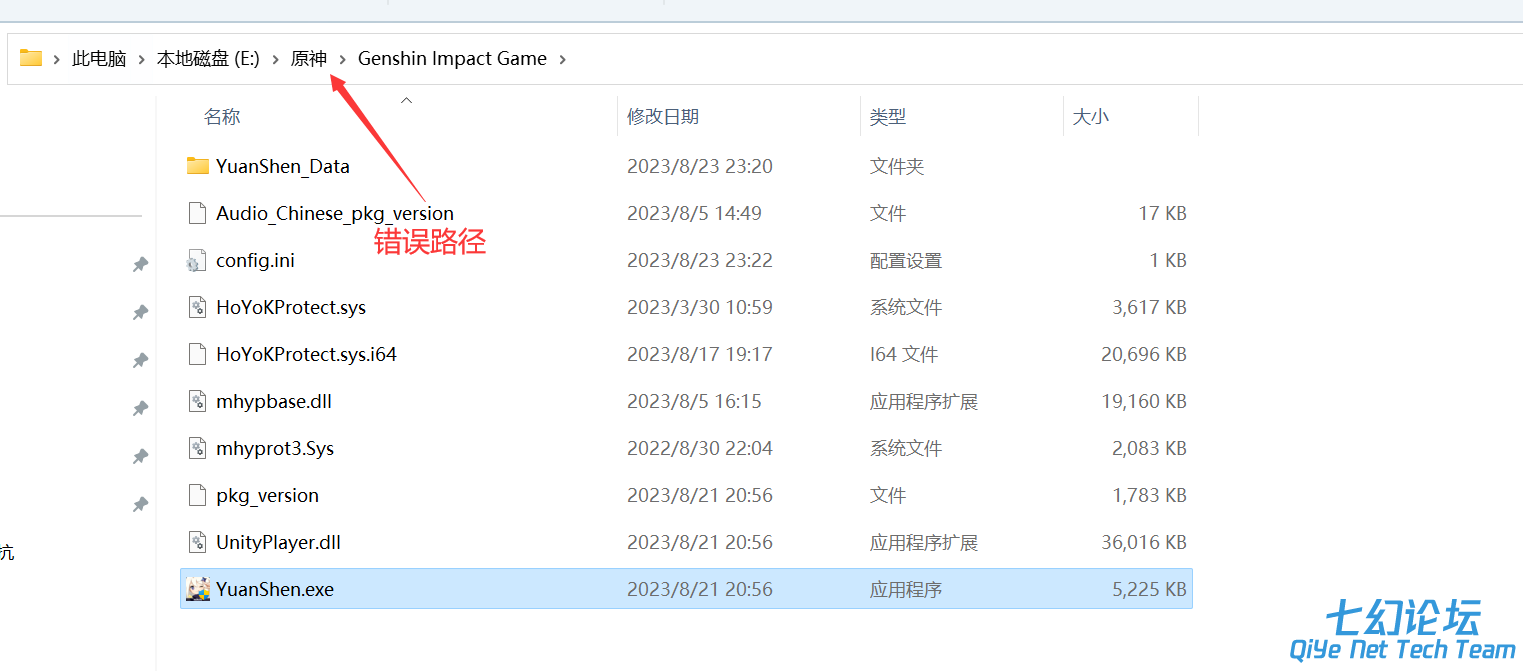Click the HoYoKProtect.sys.i64 file icon
Image resolution: width=1523 pixels, height=671 pixels.
coord(197,354)
